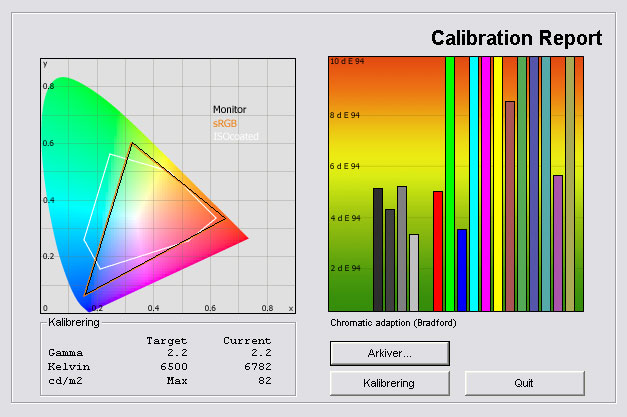This screenshot has width=627, height=417.
Task: Click the Monitor legend label
Action: [229, 109]
